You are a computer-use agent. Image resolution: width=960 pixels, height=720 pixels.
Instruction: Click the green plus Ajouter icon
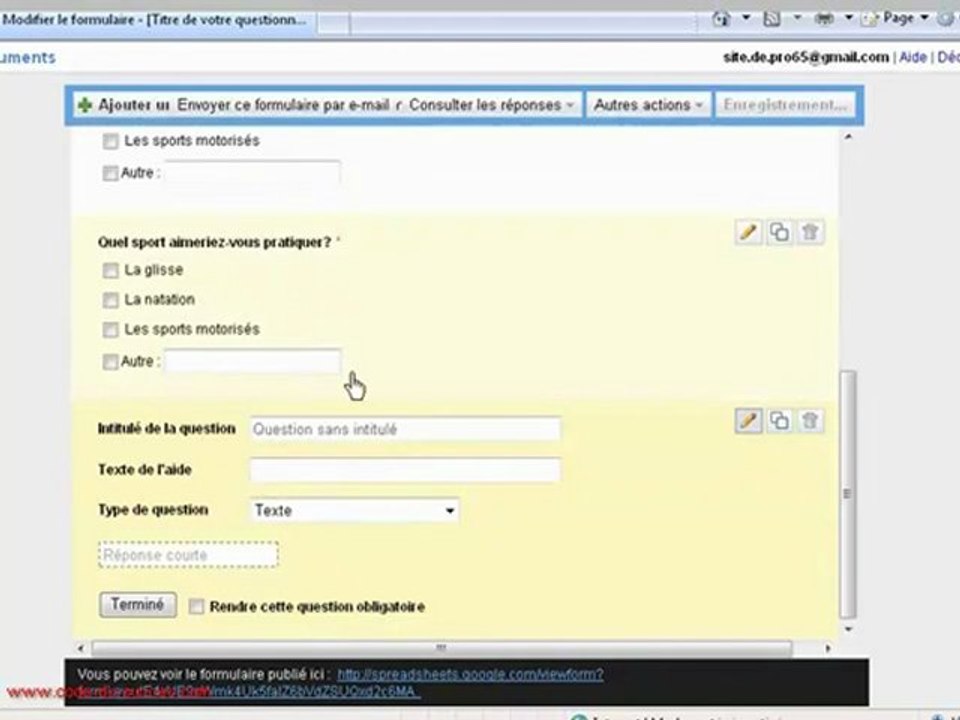point(84,105)
